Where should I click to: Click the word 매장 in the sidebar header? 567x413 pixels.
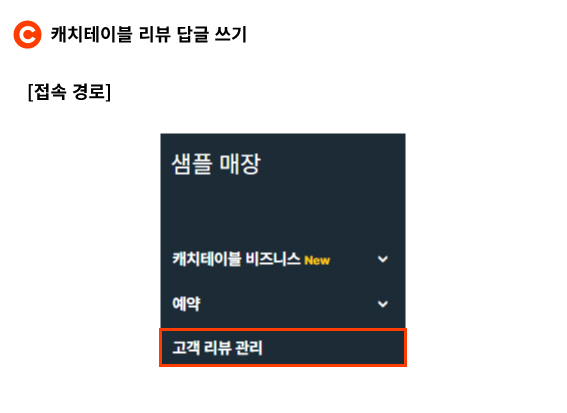point(240,164)
